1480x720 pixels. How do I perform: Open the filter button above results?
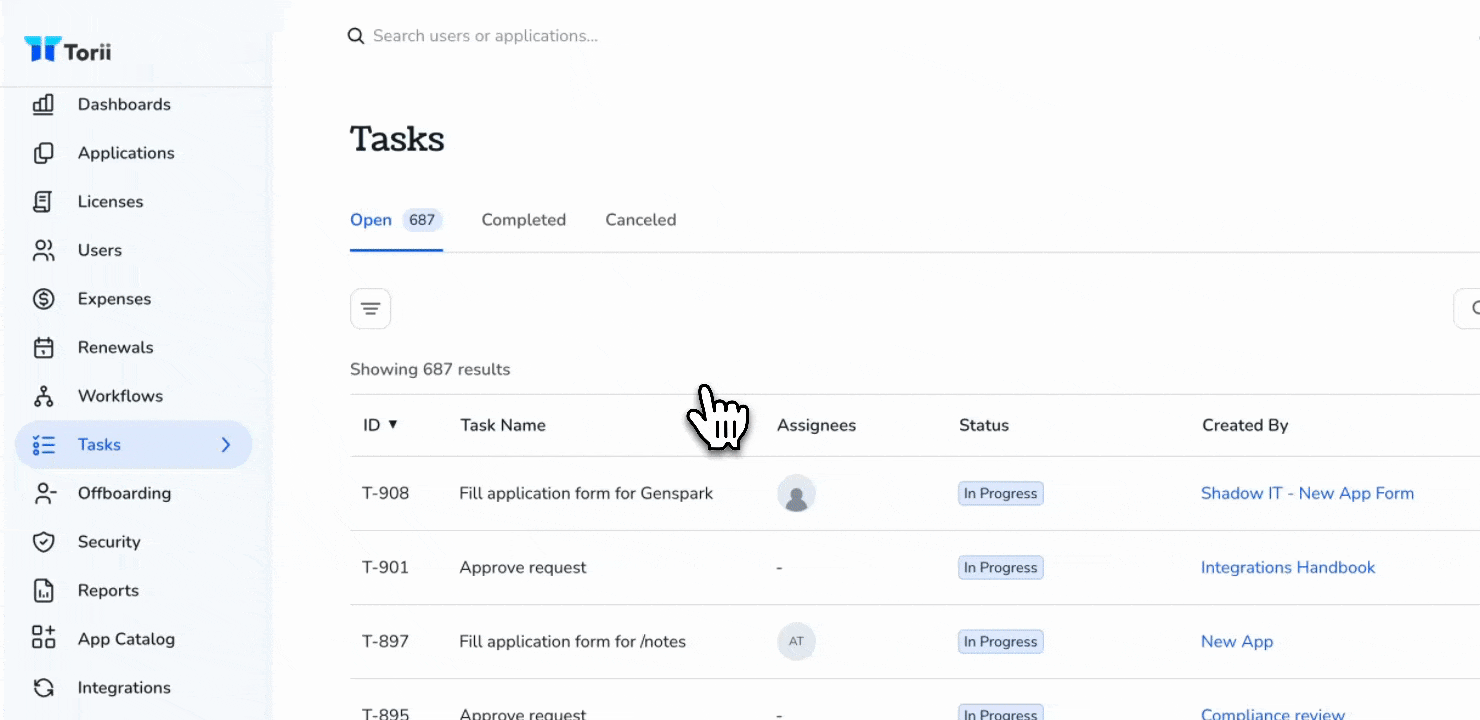(370, 308)
